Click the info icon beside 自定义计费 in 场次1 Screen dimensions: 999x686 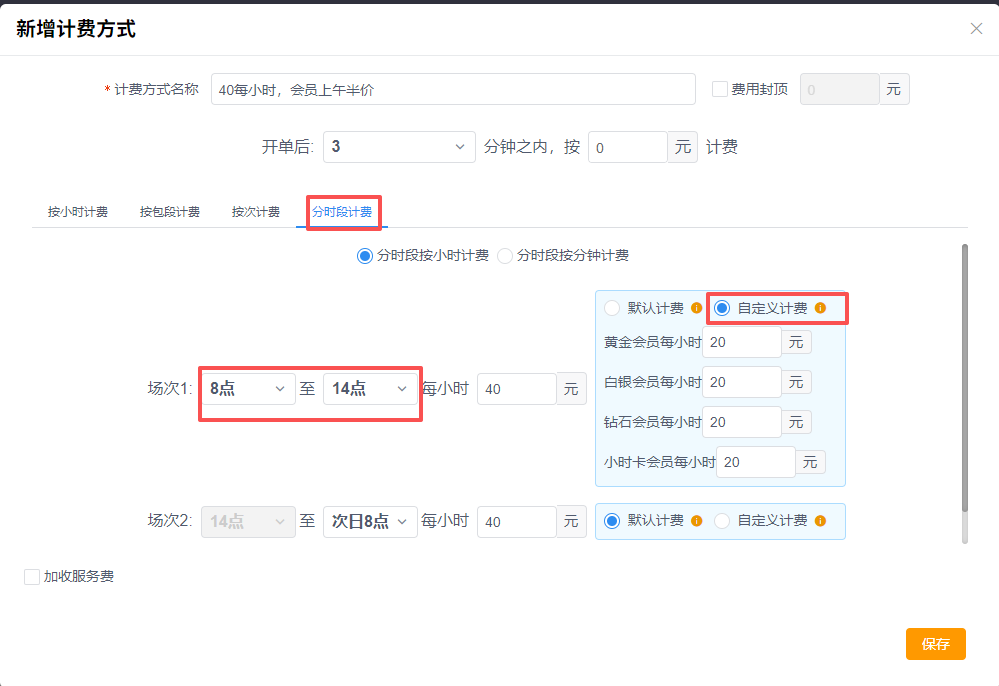[821, 307]
